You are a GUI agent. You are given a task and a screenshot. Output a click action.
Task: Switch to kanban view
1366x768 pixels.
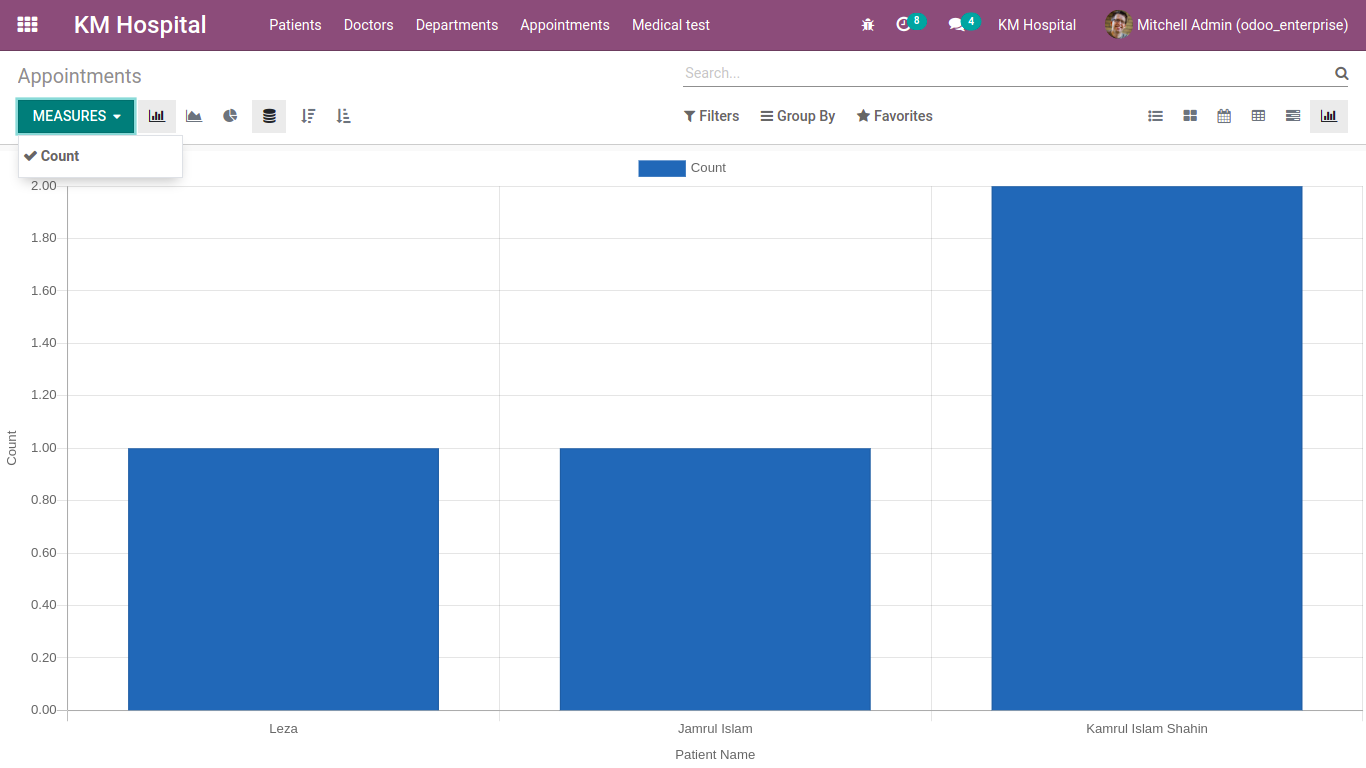coord(1190,116)
